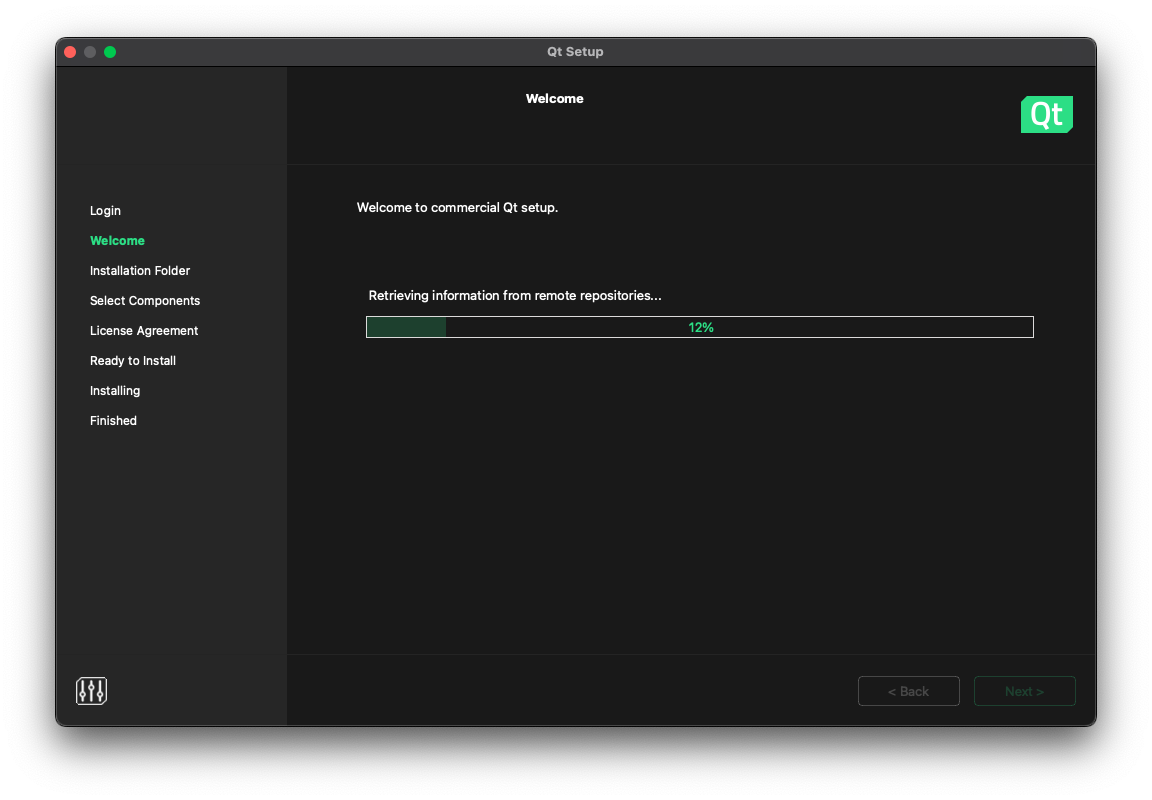The image size is (1152, 800).
Task: Open the Select Components step
Action: pyautogui.click(x=145, y=301)
